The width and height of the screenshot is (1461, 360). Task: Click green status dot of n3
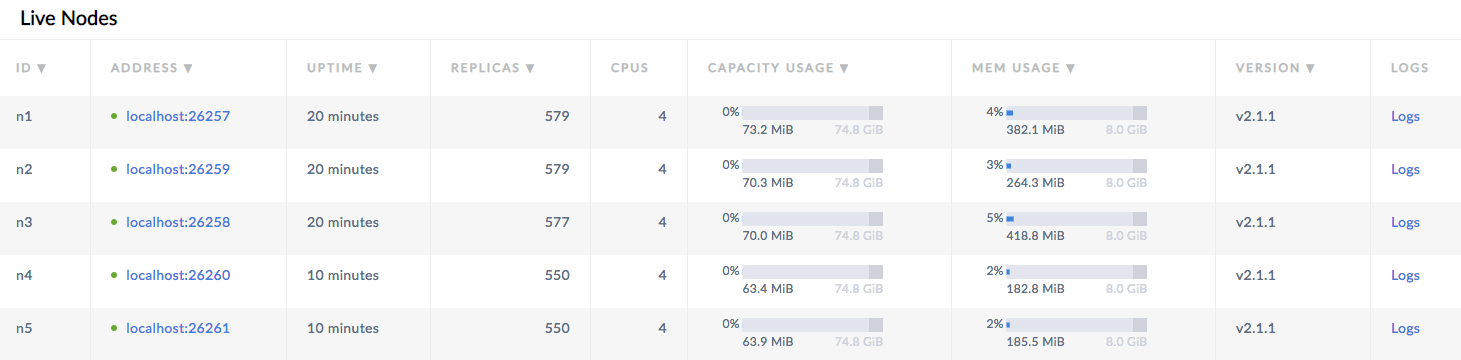[114, 222]
